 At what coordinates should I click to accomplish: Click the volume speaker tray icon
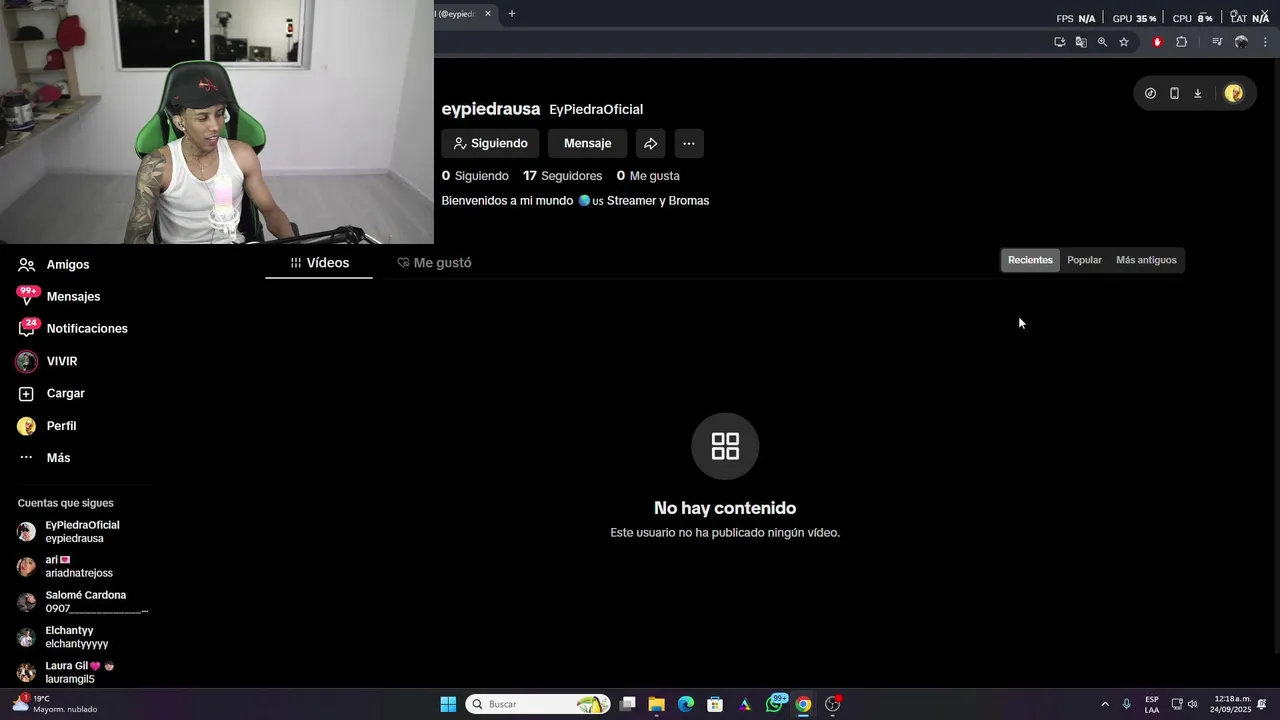[1192, 704]
